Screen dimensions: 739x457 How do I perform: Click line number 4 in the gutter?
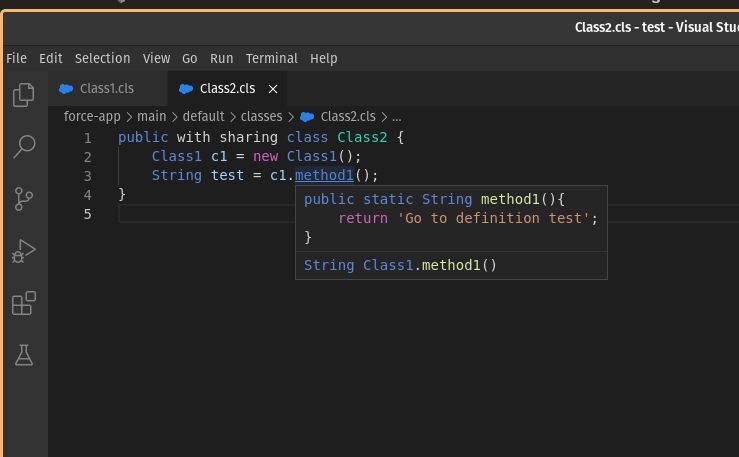click(88, 195)
